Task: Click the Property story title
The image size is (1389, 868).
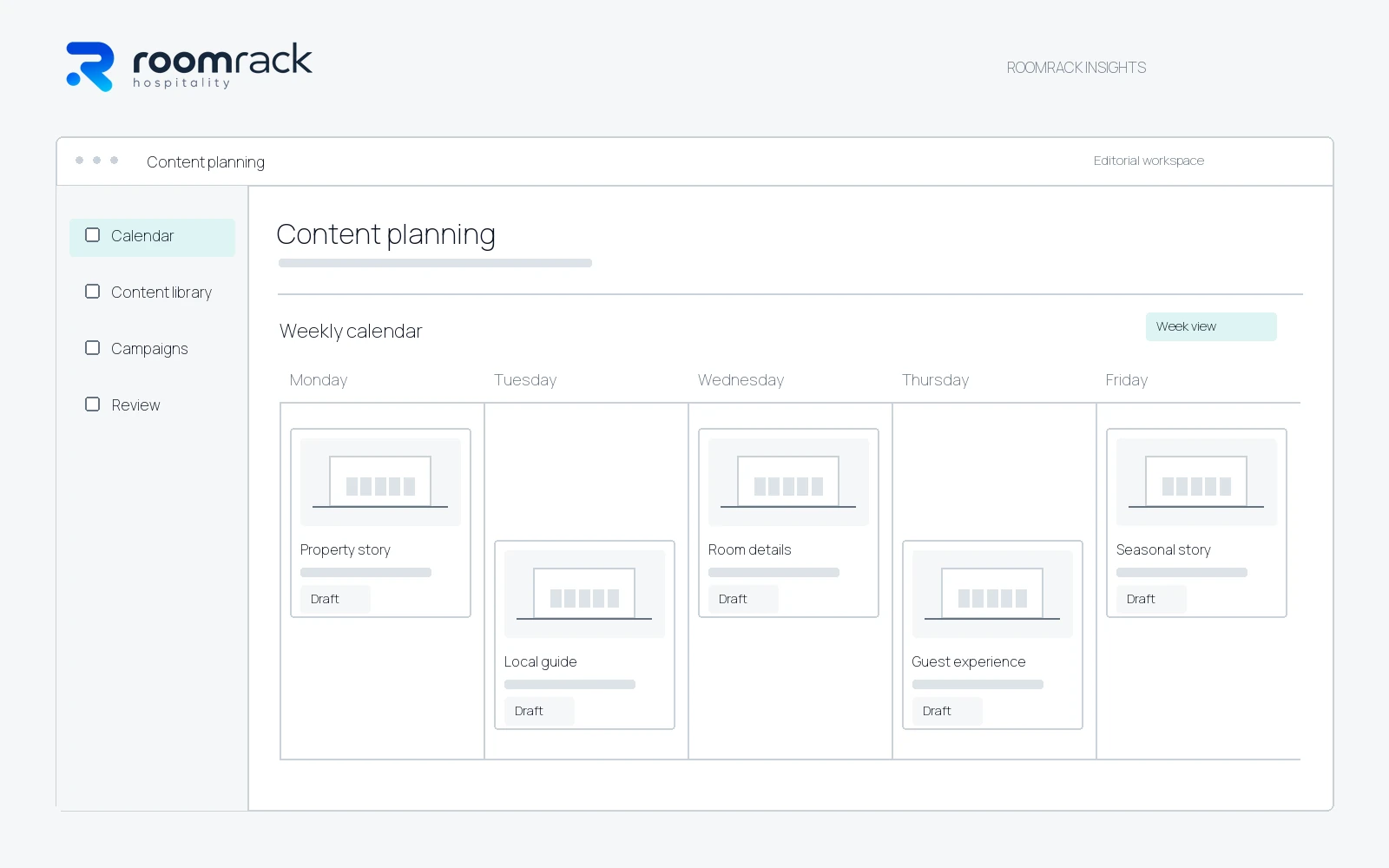Action: click(x=346, y=550)
